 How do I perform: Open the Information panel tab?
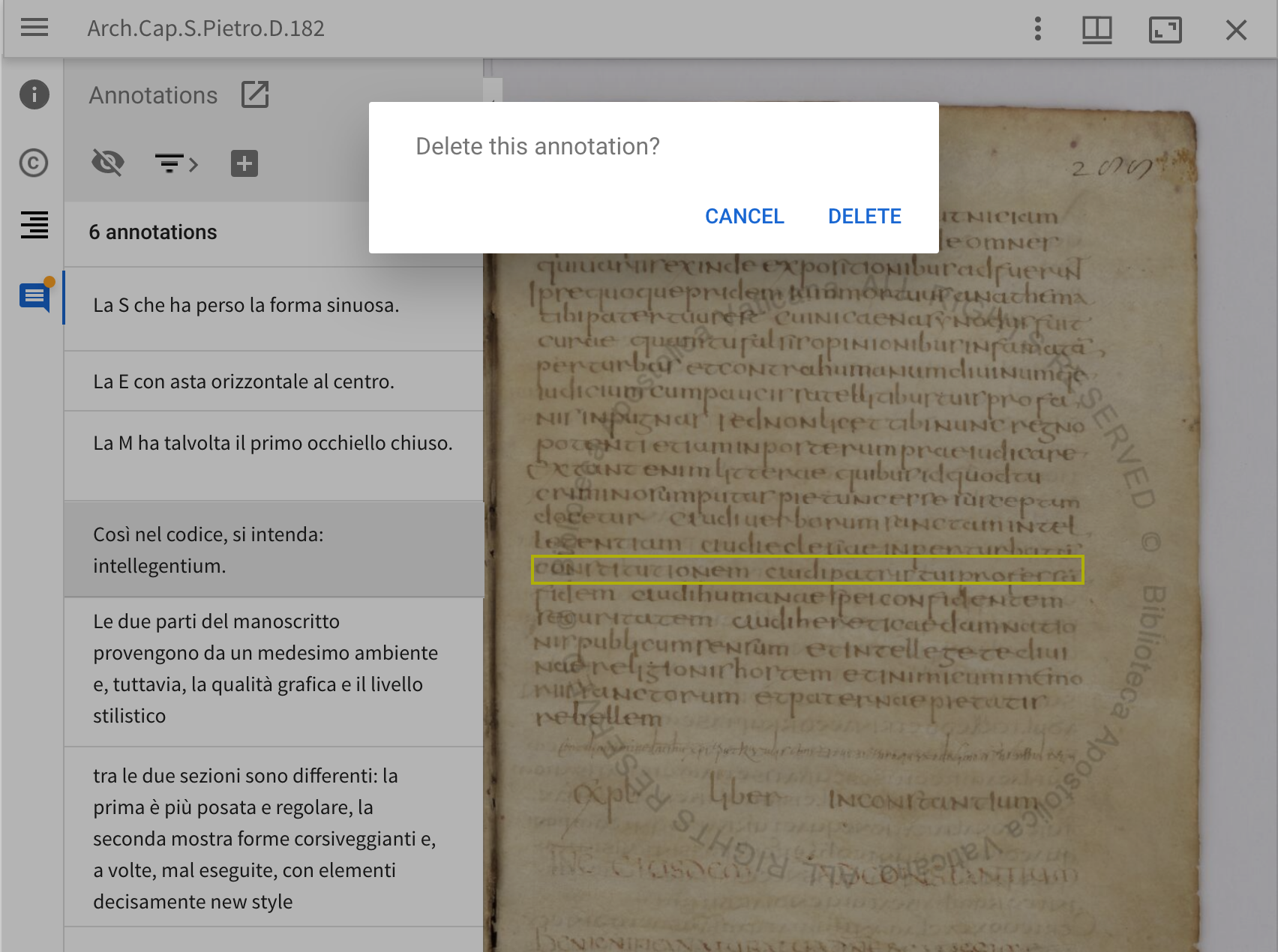click(34, 94)
